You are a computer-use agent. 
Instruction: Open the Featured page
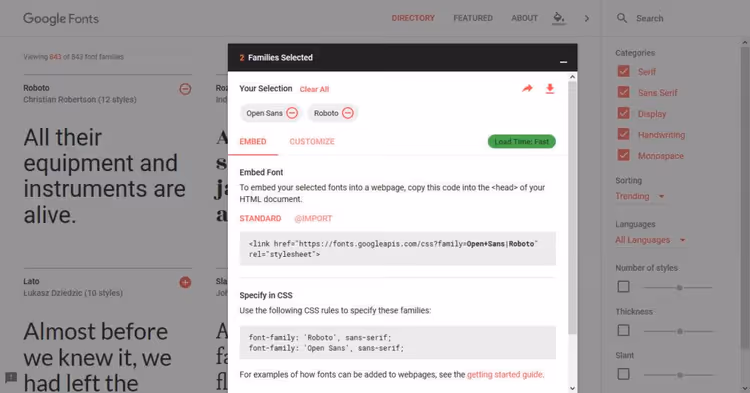pyautogui.click(x=473, y=18)
